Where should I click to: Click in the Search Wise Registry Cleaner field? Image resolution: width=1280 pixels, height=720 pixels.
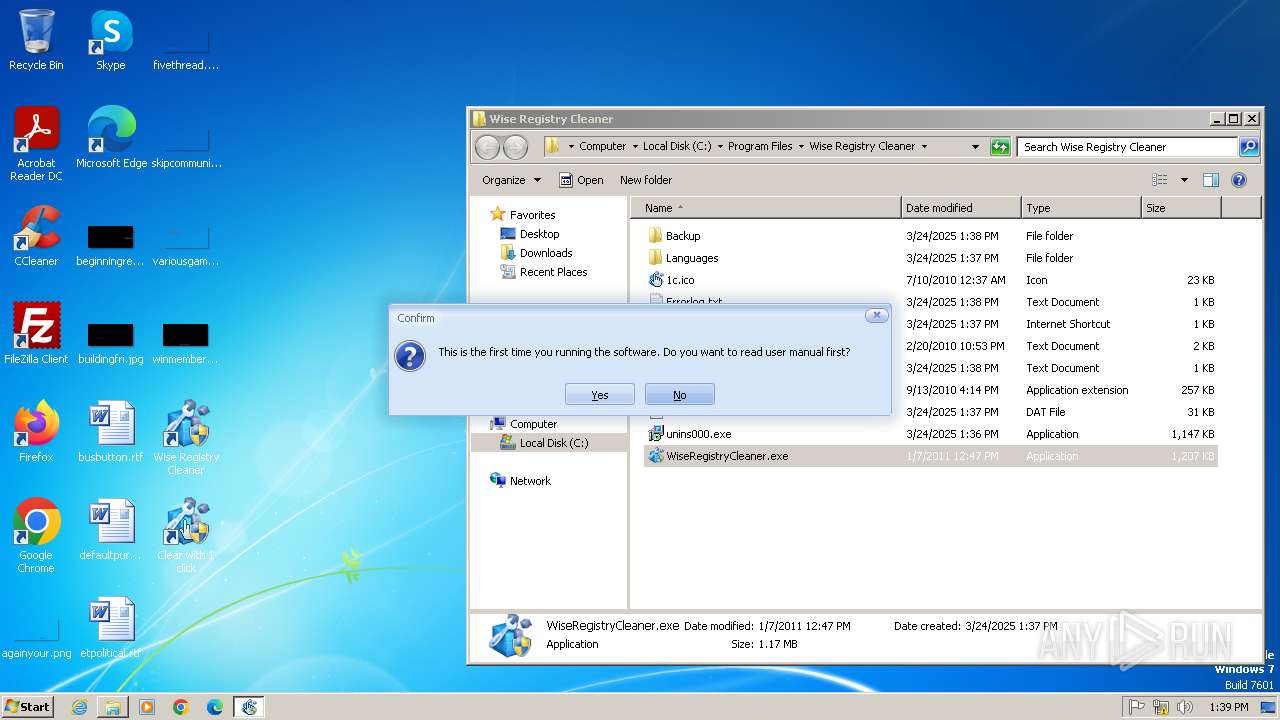pos(1128,147)
